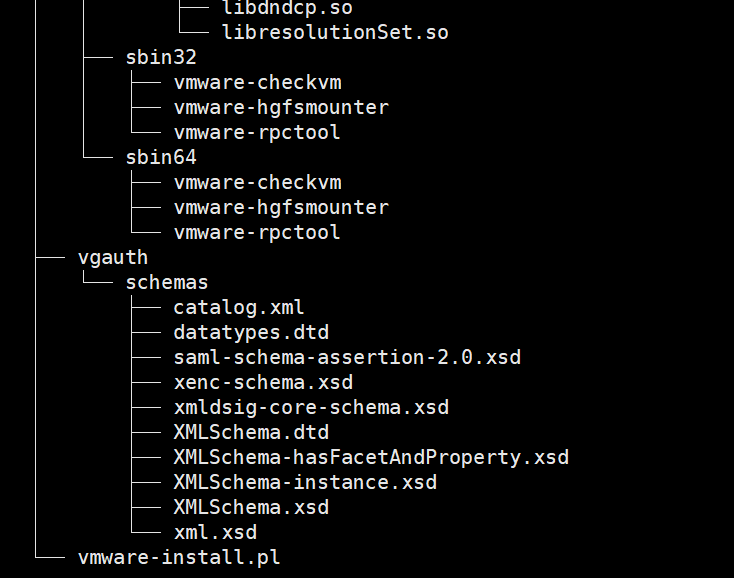Click the datatypes.dtd entry
This screenshot has height=578, width=734.
coord(251,332)
